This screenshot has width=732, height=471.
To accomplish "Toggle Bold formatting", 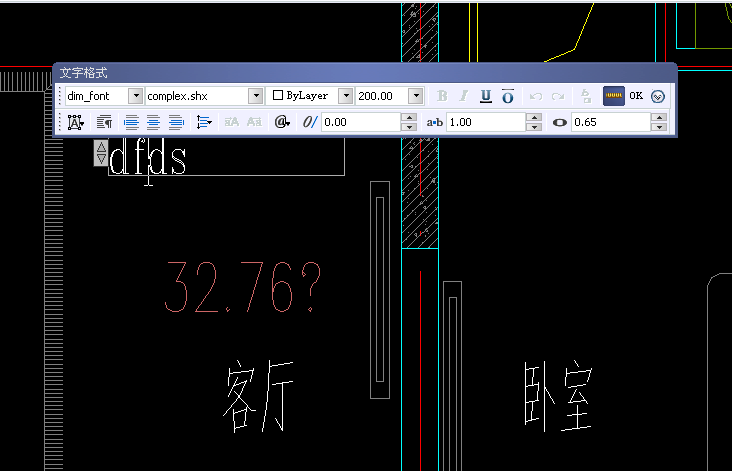I will [442, 96].
